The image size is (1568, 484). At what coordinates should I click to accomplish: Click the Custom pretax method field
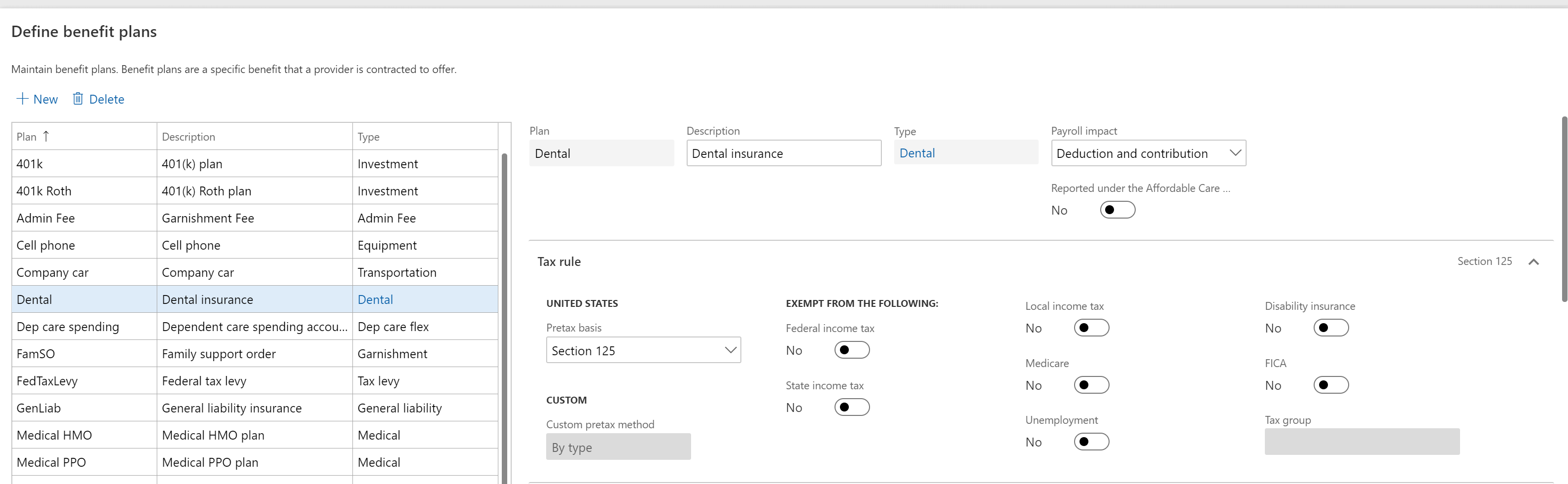pos(618,447)
